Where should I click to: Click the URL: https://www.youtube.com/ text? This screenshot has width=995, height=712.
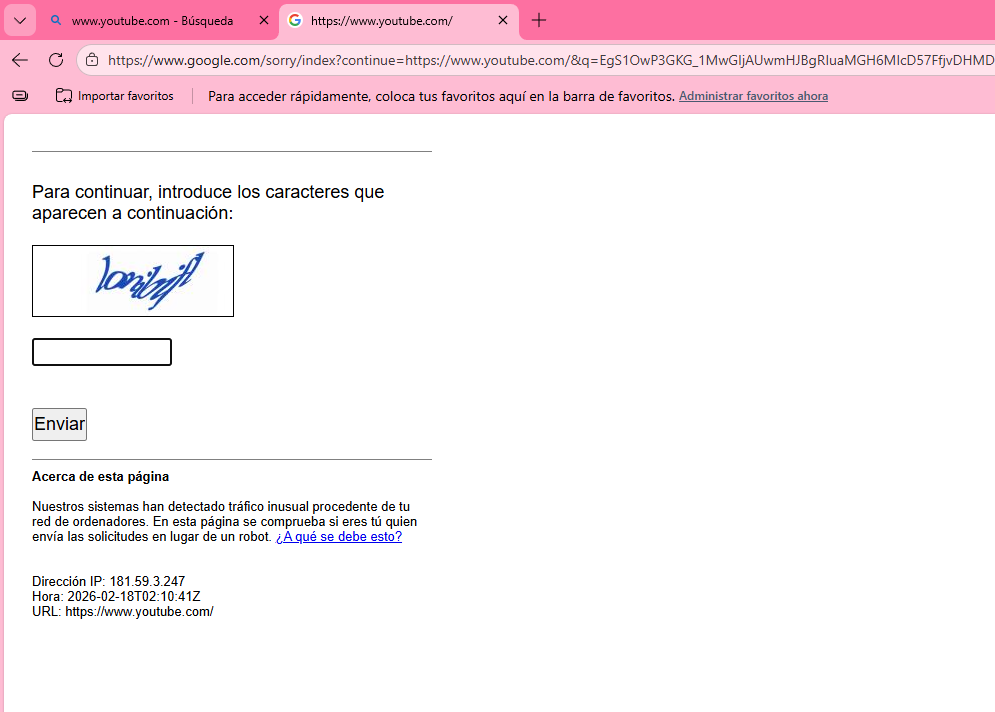(123, 612)
